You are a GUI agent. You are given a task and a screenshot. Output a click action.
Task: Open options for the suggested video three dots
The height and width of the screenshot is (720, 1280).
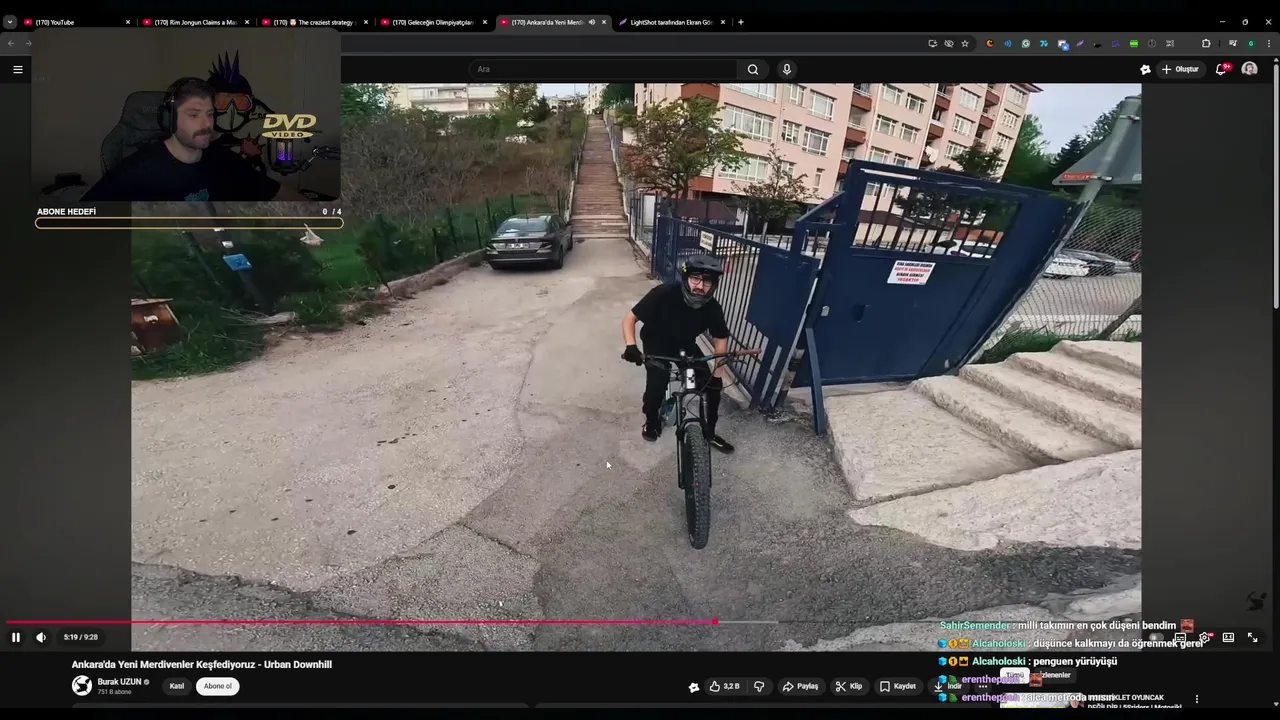(1196, 699)
